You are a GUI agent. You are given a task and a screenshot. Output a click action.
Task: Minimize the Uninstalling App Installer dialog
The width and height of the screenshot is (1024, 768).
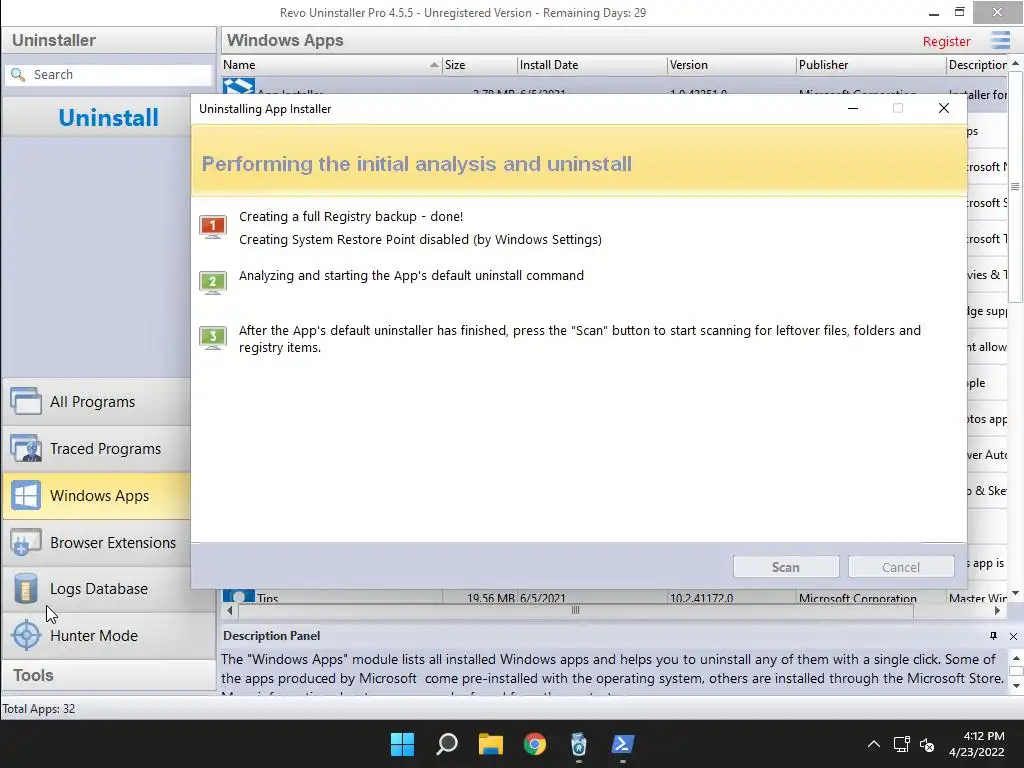coord(852,108)
